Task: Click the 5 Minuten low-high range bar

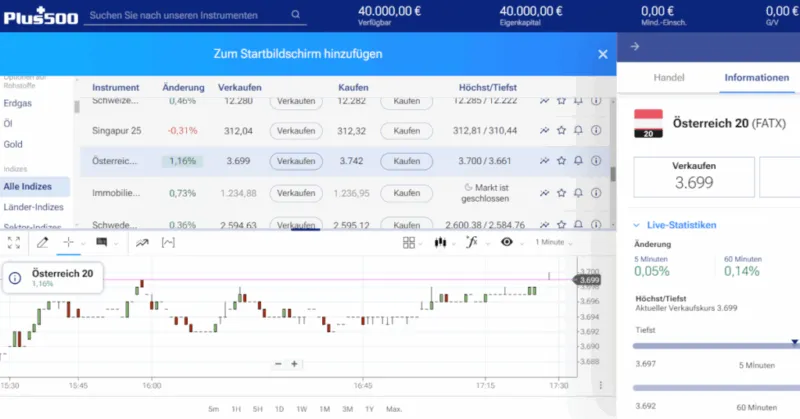Action: click(x=715, y=346)
